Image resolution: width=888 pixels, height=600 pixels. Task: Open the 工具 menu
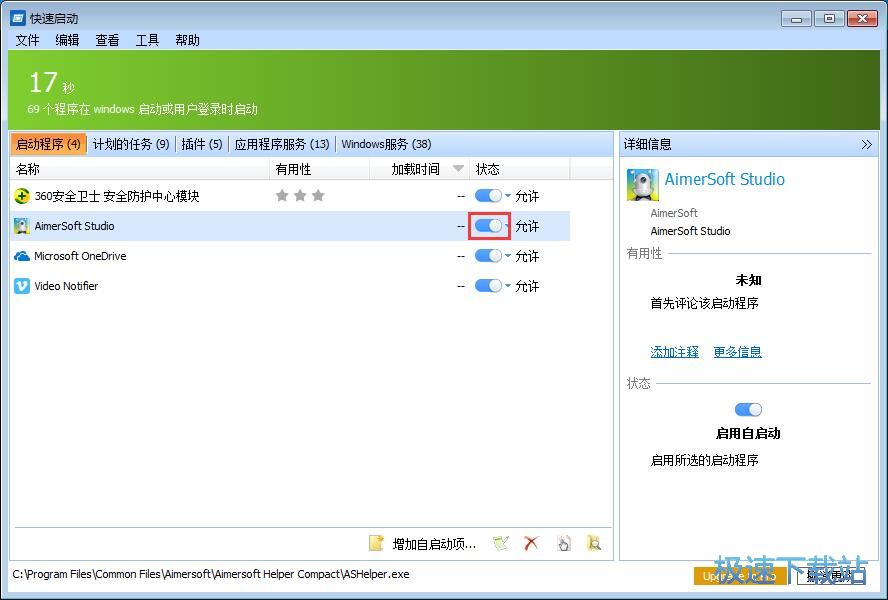[147, 40]
